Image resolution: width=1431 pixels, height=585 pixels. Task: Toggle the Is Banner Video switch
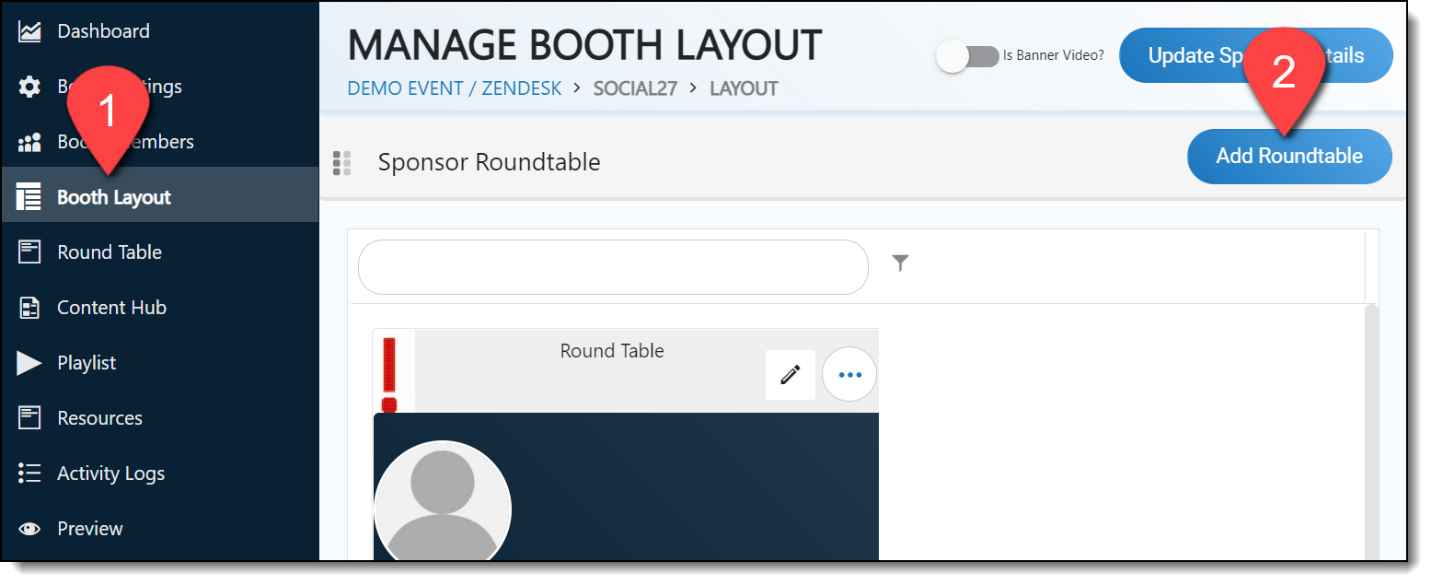[x=967, y=57]
